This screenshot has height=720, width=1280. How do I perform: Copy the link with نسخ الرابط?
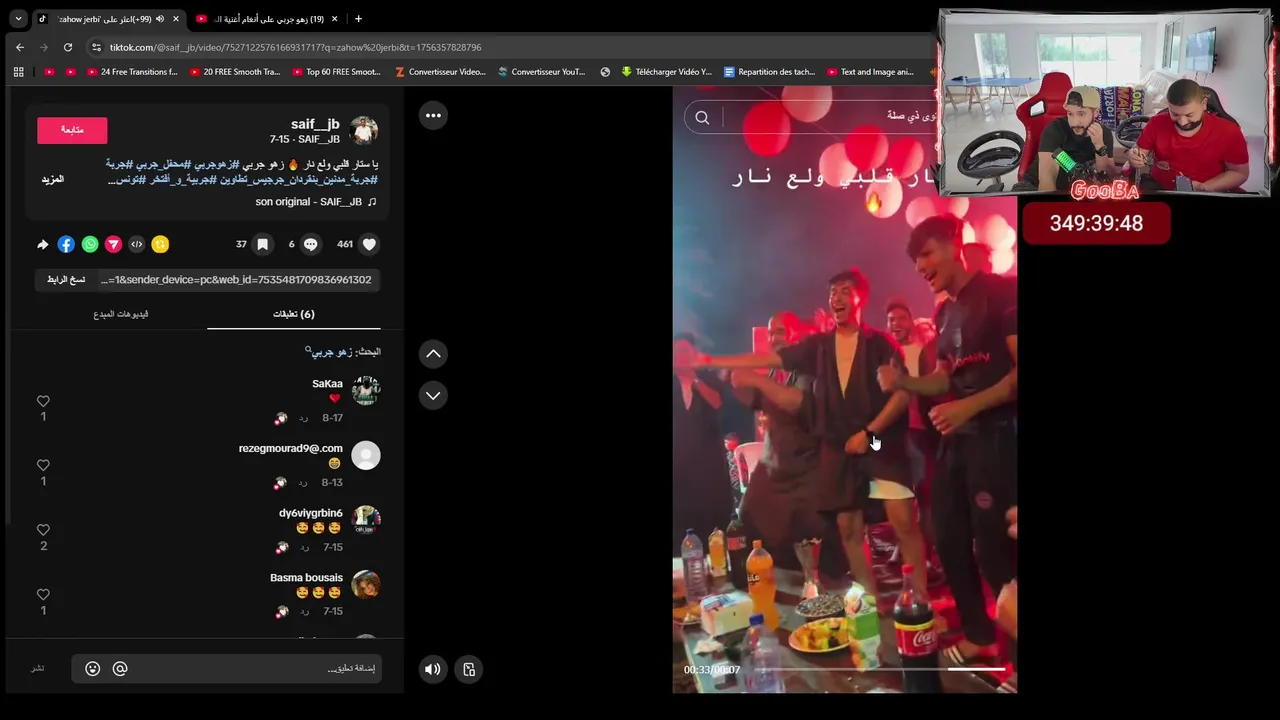click(x=66, y=280)
